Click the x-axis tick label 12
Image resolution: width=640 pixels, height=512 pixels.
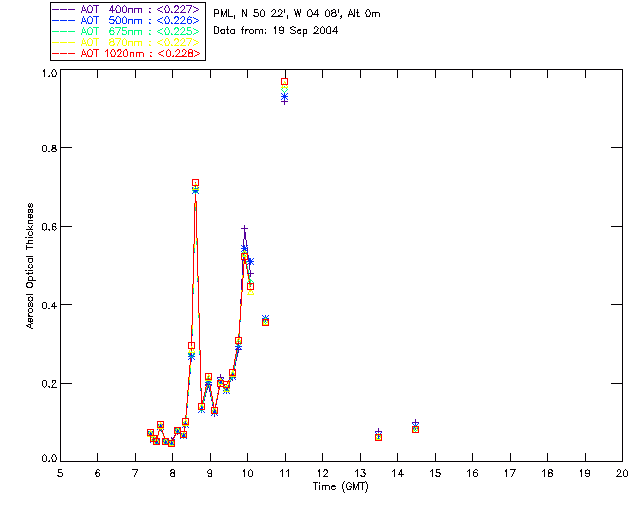pos(322,473)
